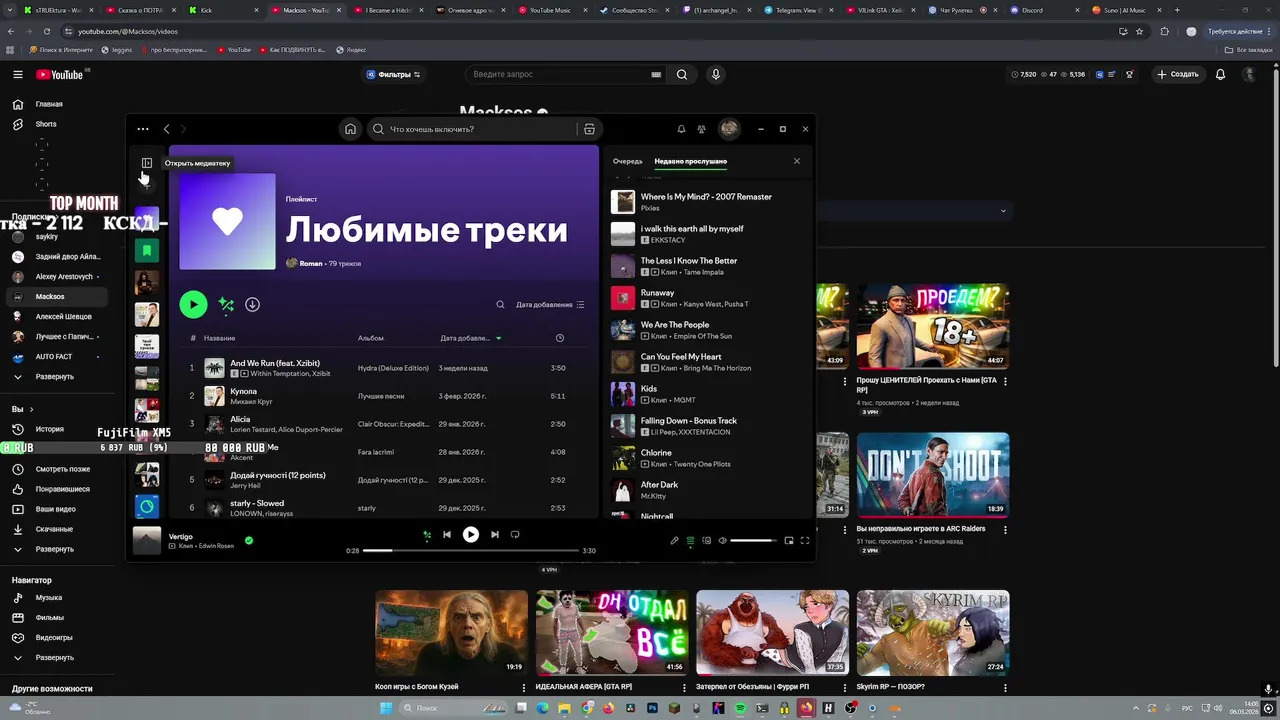This screenshot has height=720, width=1280.
Task: Open Windows Start button on taskbar
Action: [x=387, y=708]
